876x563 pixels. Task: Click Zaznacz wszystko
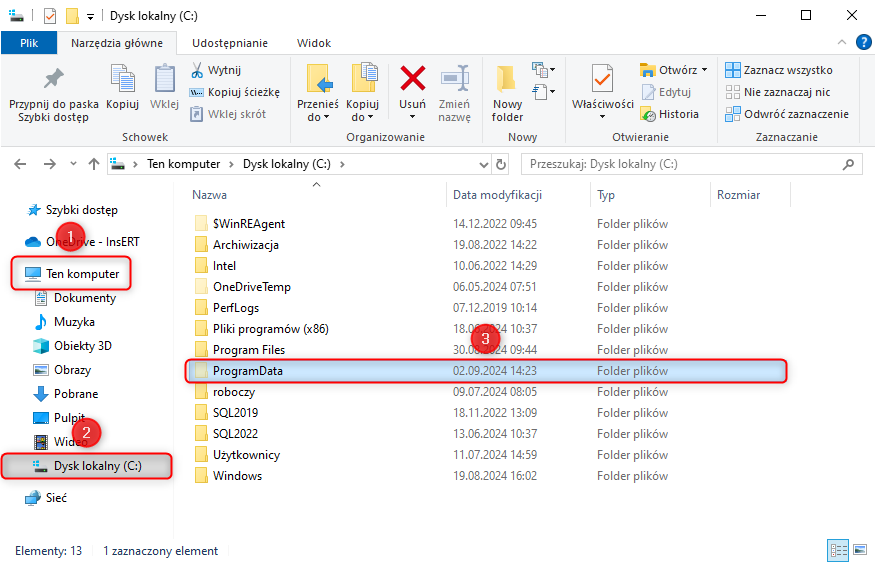779,70
